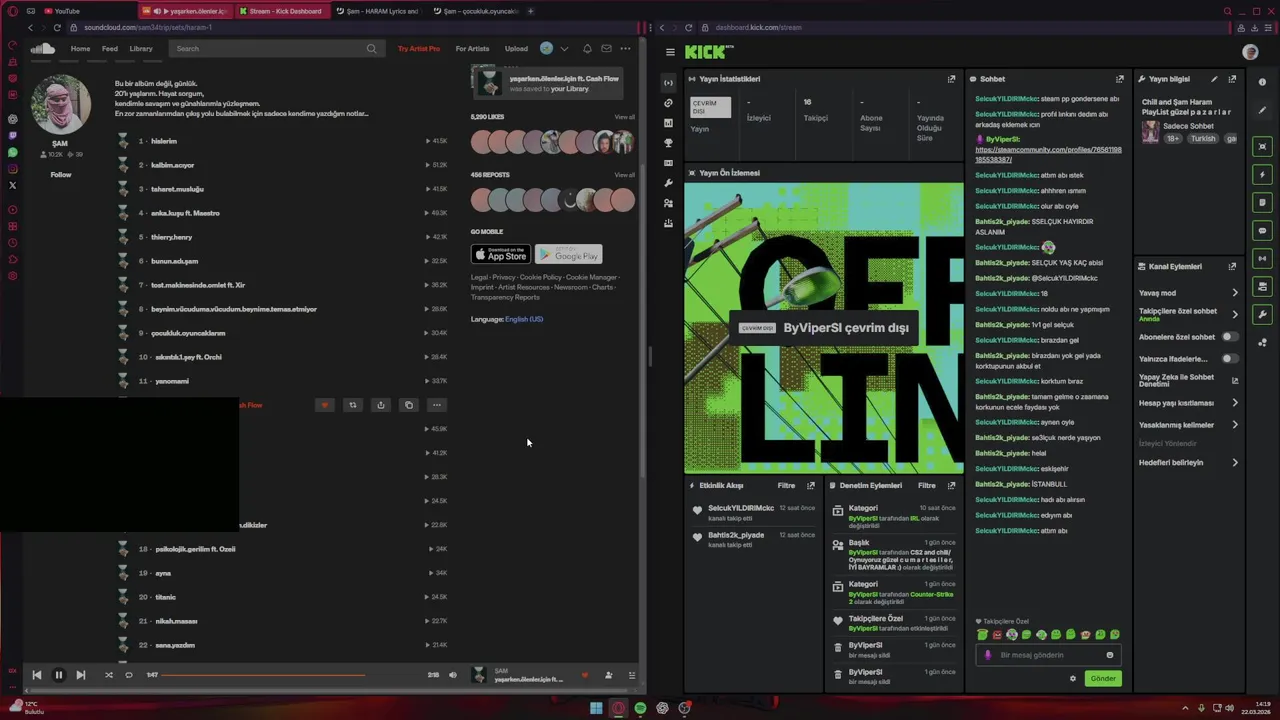The width and height of the screenshot is (1280, 720).
Task: Toggle Yalnızca ifadelerle switch
Action: pyautogui.click(x=1230, y=358)
